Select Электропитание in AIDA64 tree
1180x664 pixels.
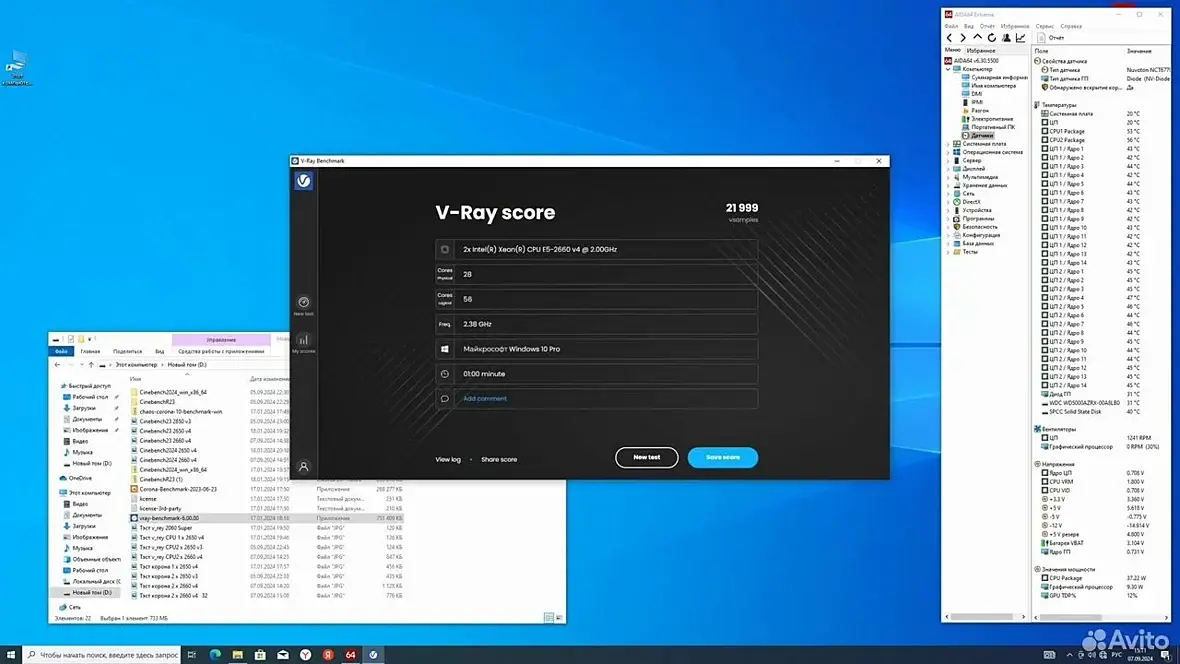(x=992, y=119)
